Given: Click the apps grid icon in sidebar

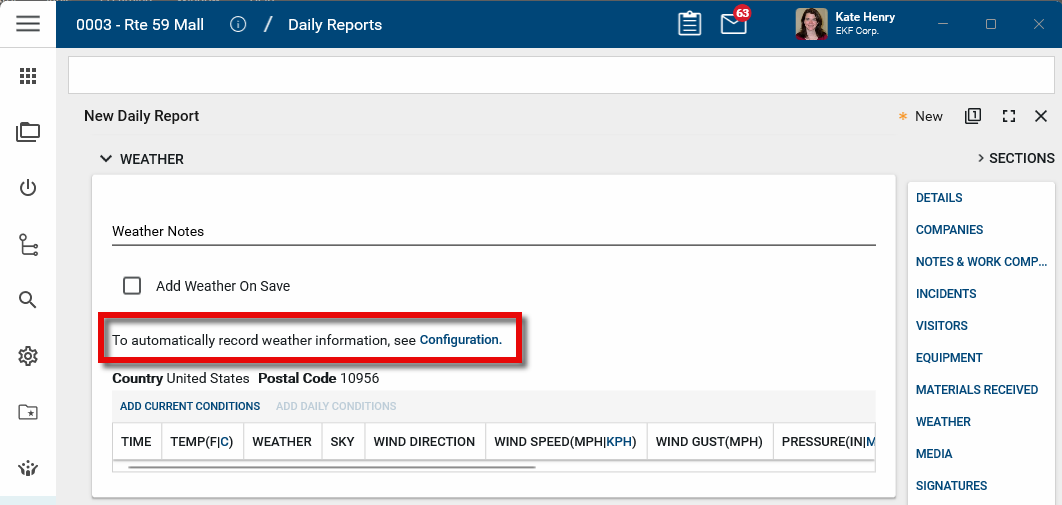Looking at the screenshot, I should coord(28,76).
